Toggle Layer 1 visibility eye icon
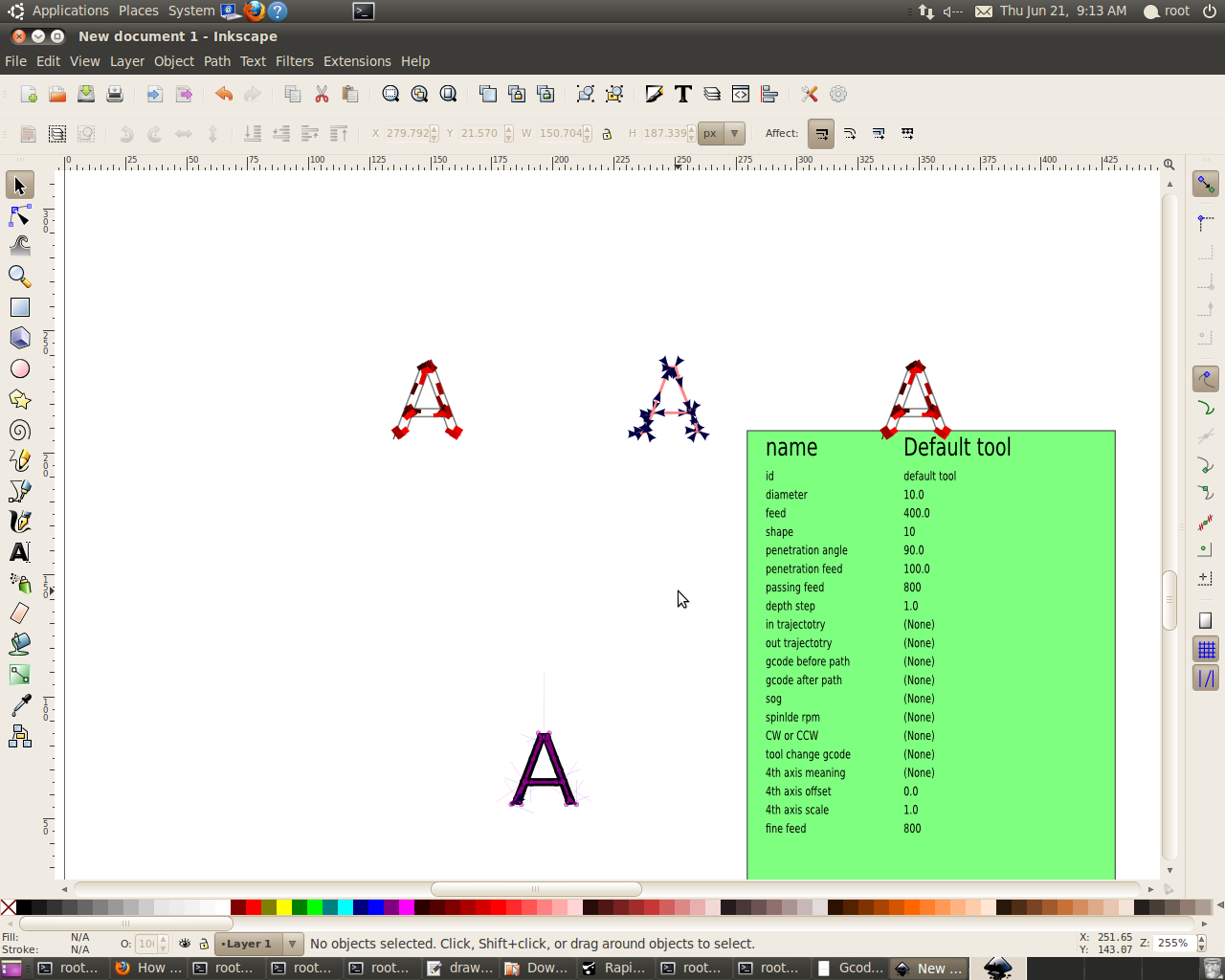Screen dimensions: 1225x980 coord(185,944)
